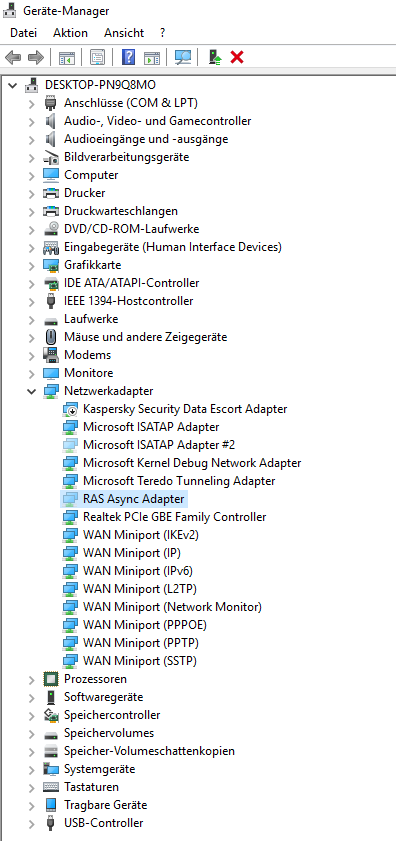Toggle the console tree toolbar icon

(x=67, y=57)
